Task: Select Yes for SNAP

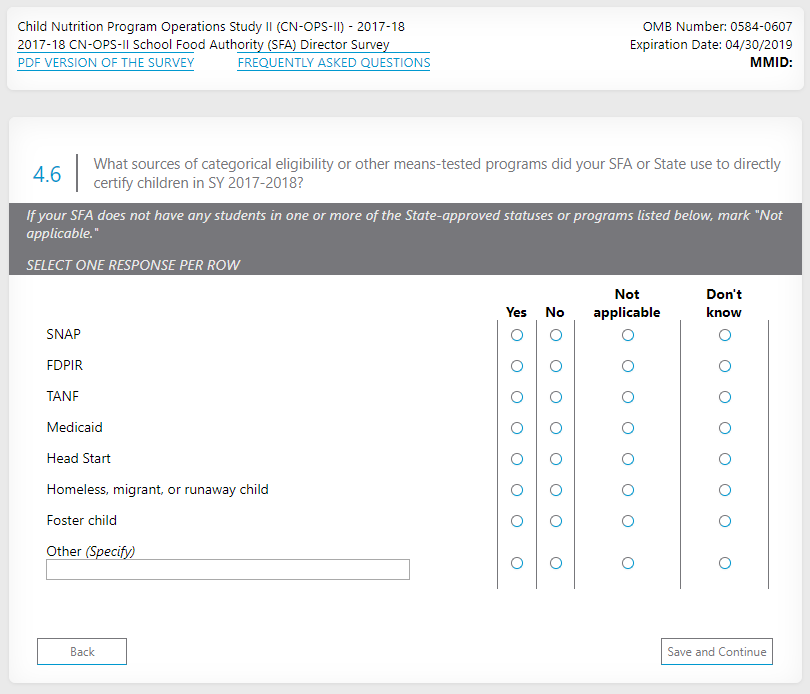Action: [517, 335]
